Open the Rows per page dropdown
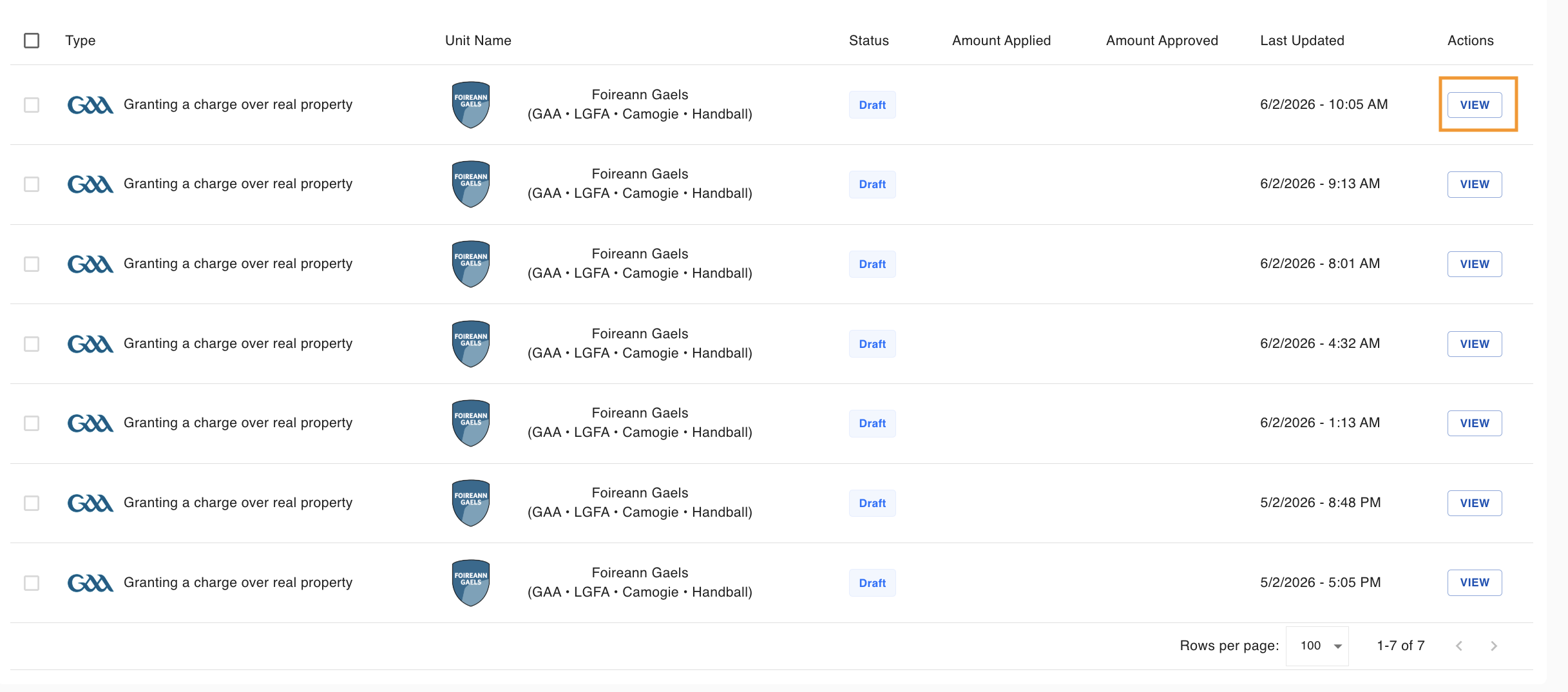 pyautogui.click(x=1317, y=646)
